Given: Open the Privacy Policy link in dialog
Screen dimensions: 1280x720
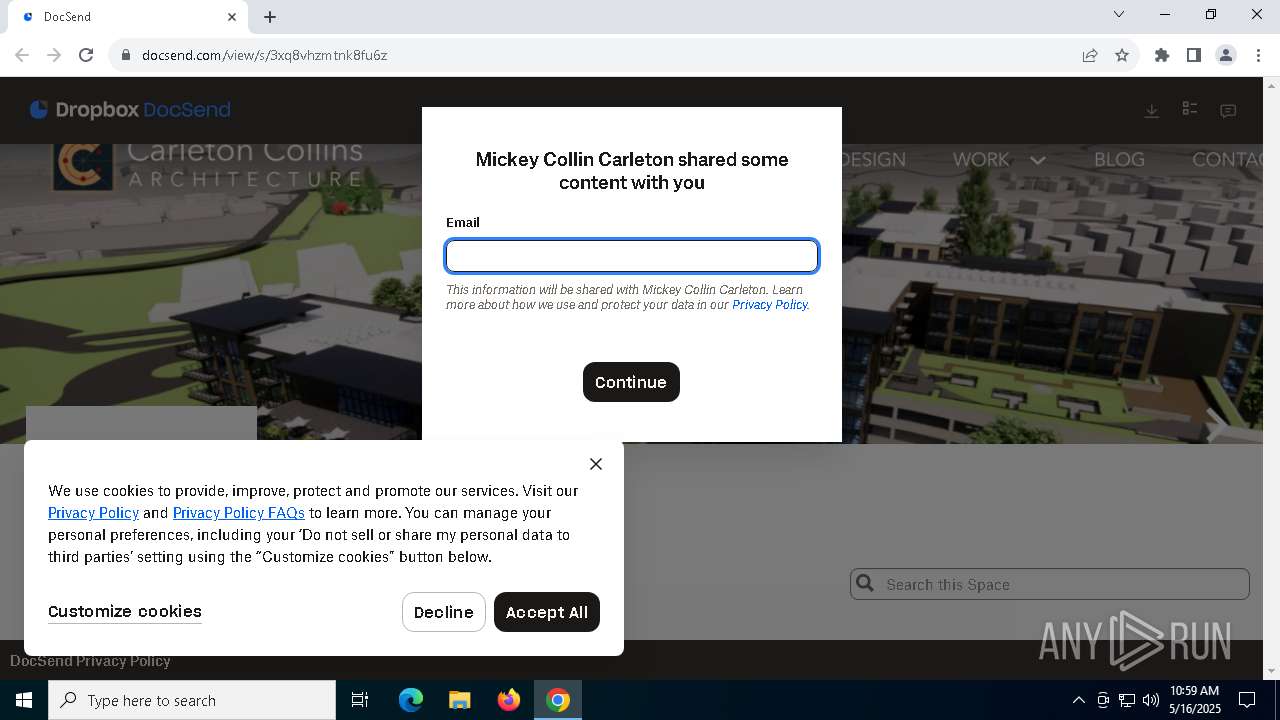Looking at the screenshot, I should coord(769,305).
